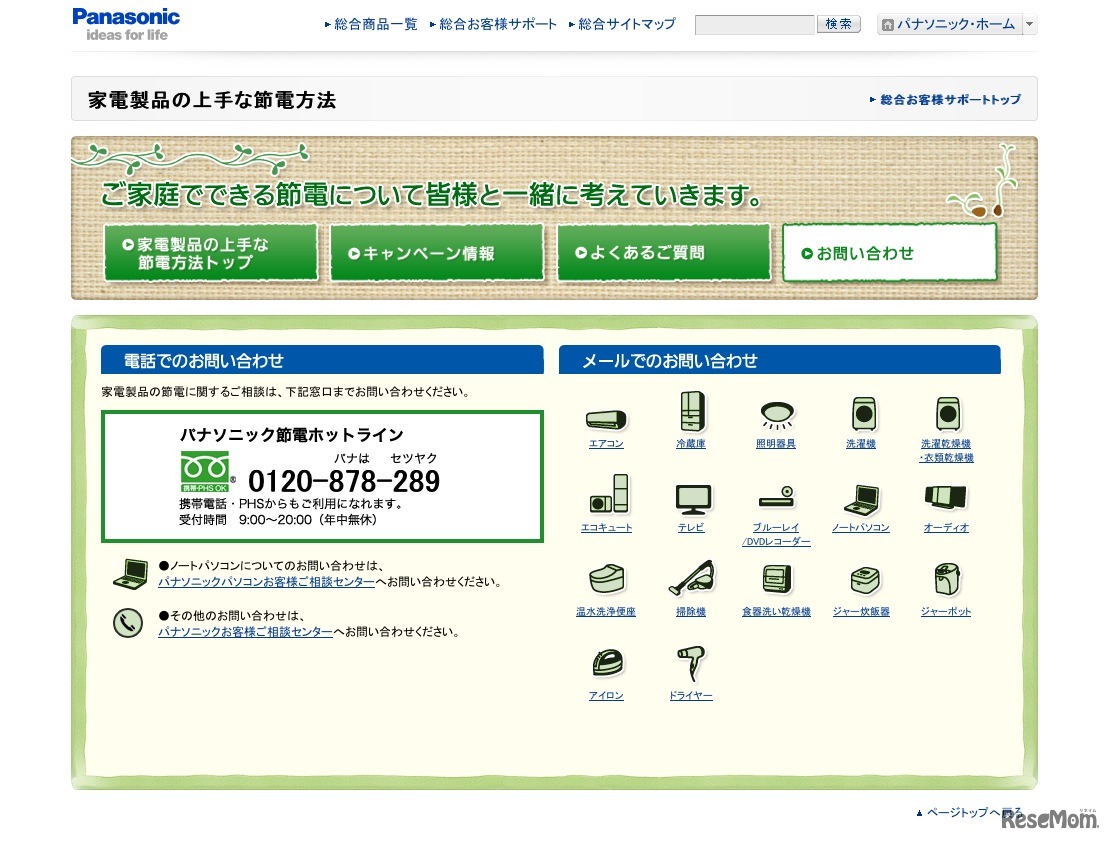Select the vacuum cleaner (掃除機) icon
The image size is (1112, 842).
[x=691, y=580]
